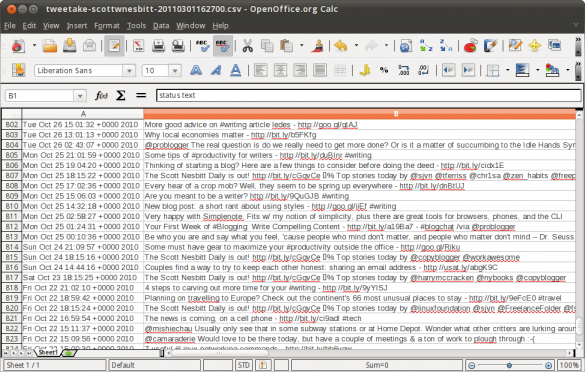The image size is (585, 372).
Task: Open the Format menu
Action: pyautogui.click(x=107, y=26)
